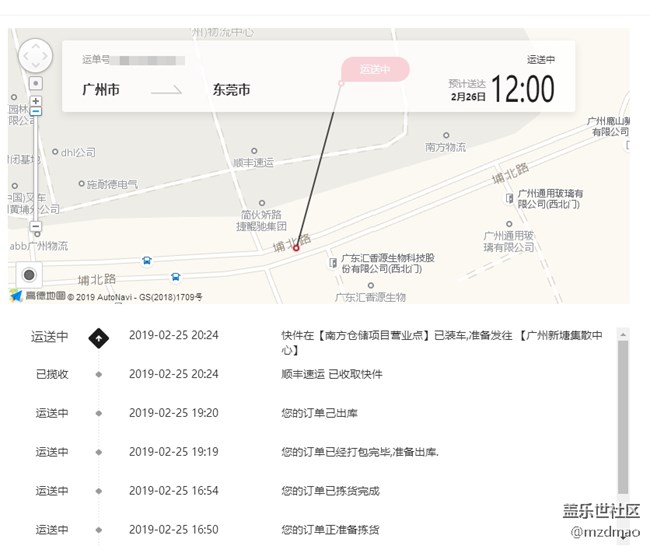The height and width of the screenshot is (553, 650).
Task: Click the text 东莞市 destination city
Action: (231, 90)
